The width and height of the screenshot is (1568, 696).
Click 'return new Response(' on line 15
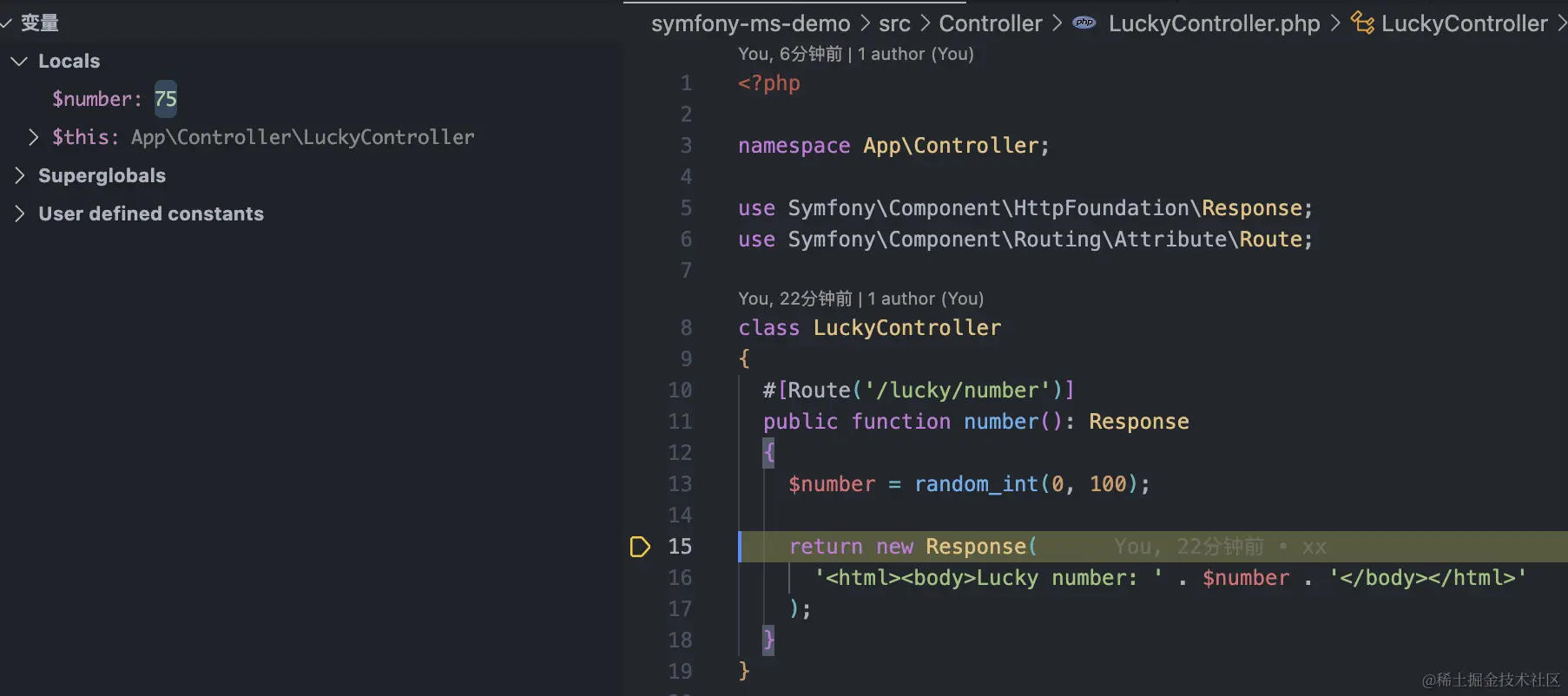(x=912, y=547)
